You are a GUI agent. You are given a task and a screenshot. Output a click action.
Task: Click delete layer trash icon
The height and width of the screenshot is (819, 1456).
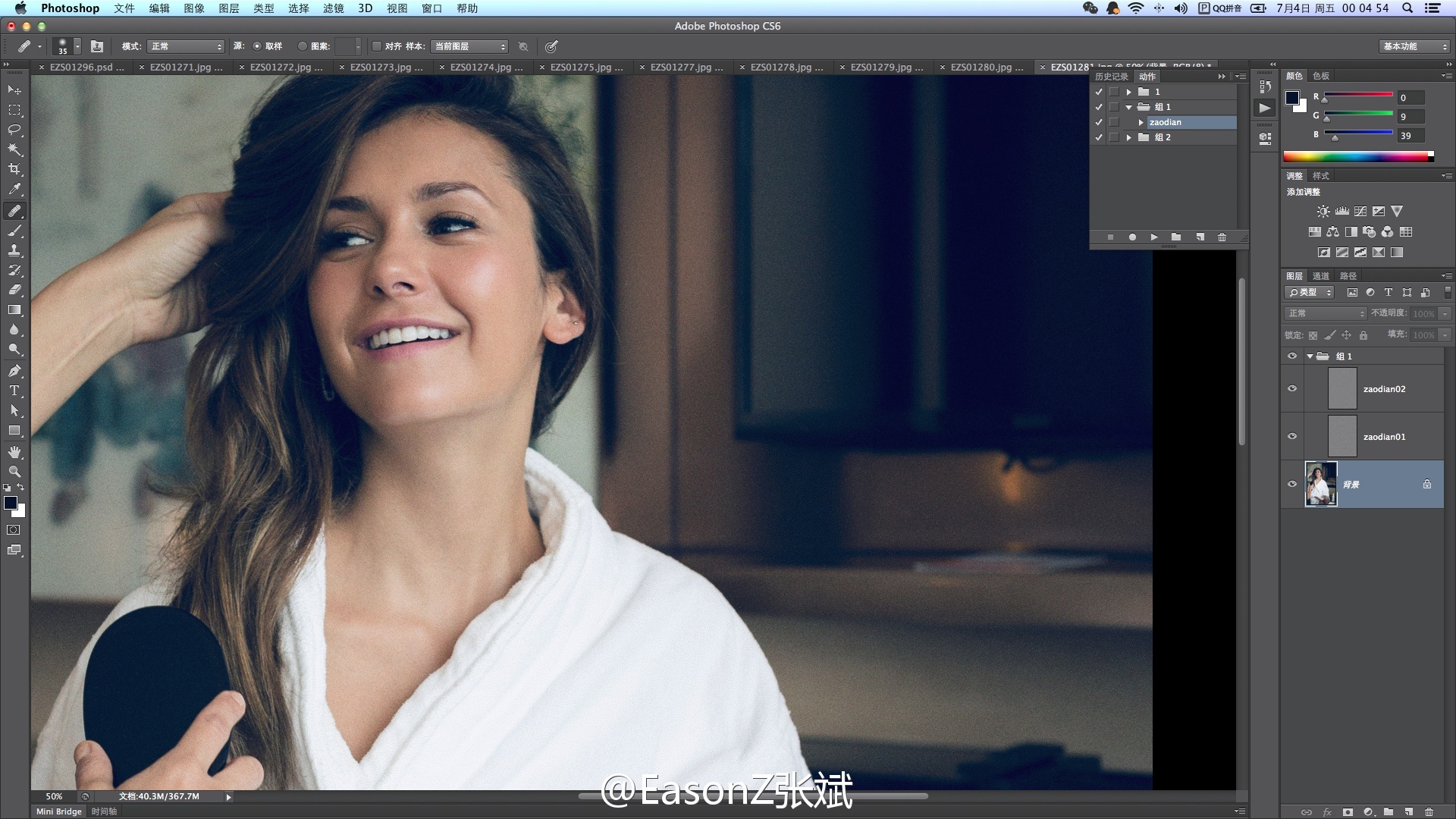click(x=1429, y=811)
